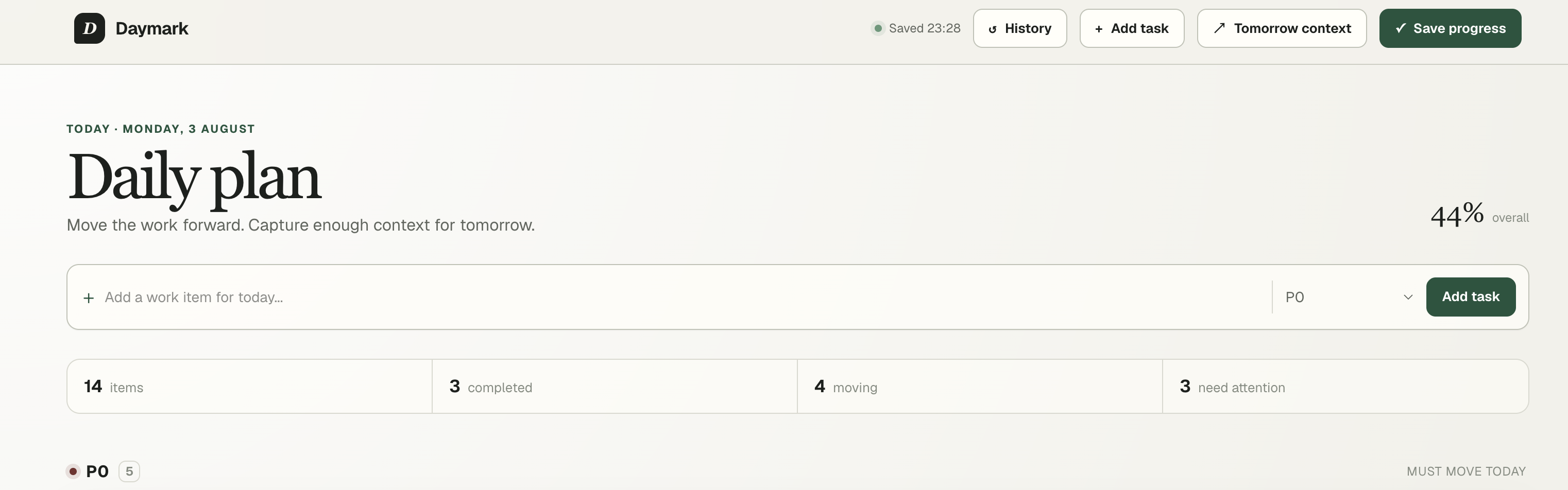The width and height of the screenshot is (1568, 490).
Task: Click the red dot beside the P0 section
Action: coord(73,471)
